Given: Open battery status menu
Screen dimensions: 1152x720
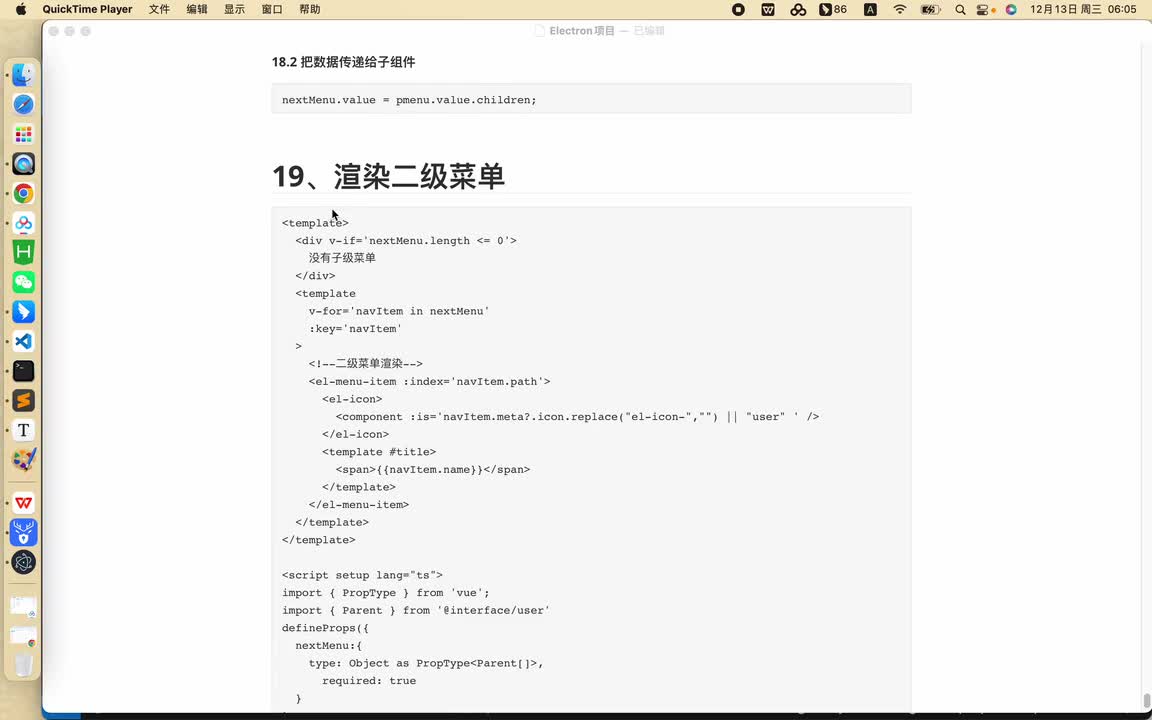Looking at the screenshot, I should 931,10.
